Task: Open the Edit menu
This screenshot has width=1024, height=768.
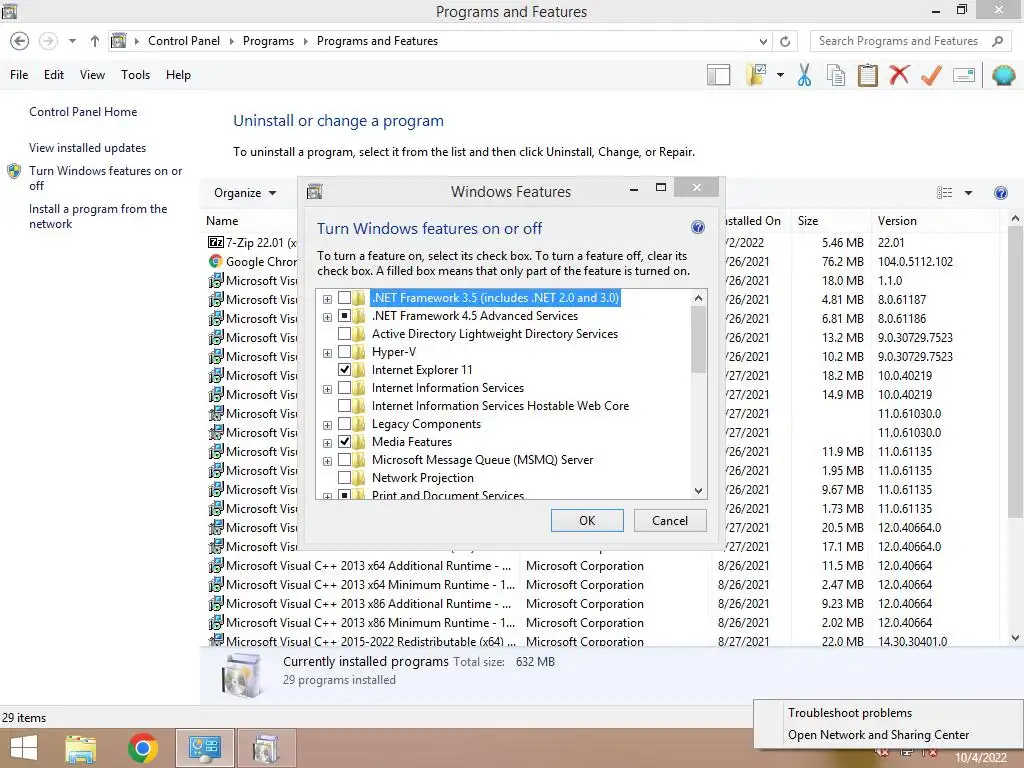Action: tap(54, 75)
